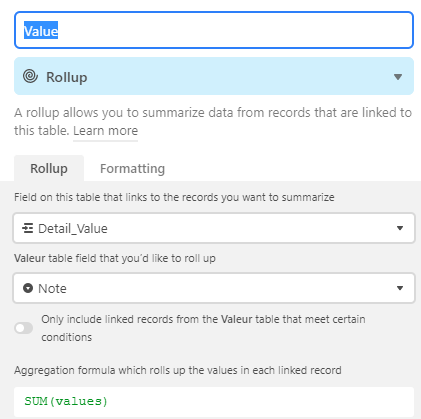Image resolution: width=421 pixels, height=419 pixels.
Task: Click the single select icon beside Note
Action: click(x=28, y=288)
